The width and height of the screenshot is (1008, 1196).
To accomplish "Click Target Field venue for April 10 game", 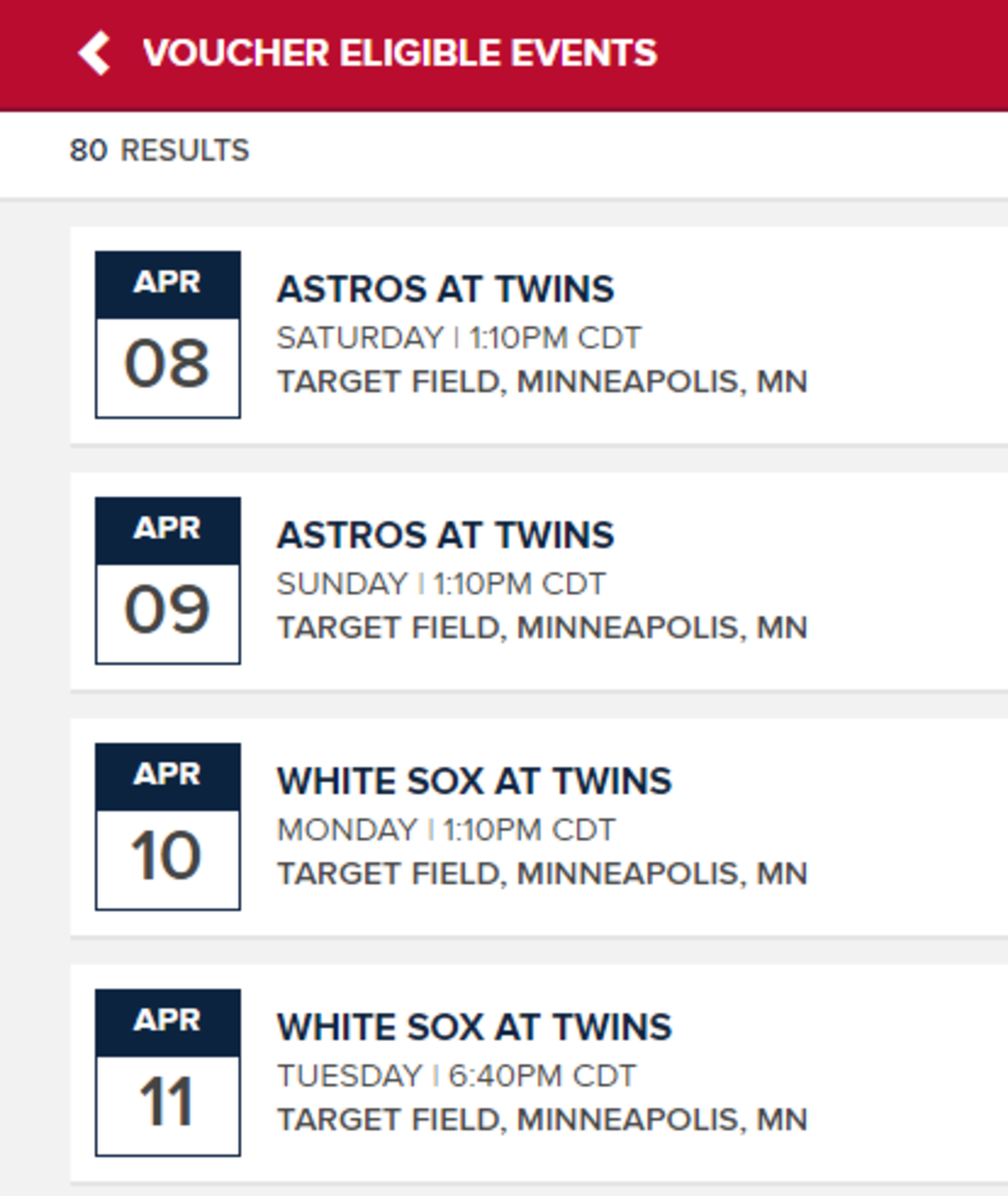I will tap(542, 874).
